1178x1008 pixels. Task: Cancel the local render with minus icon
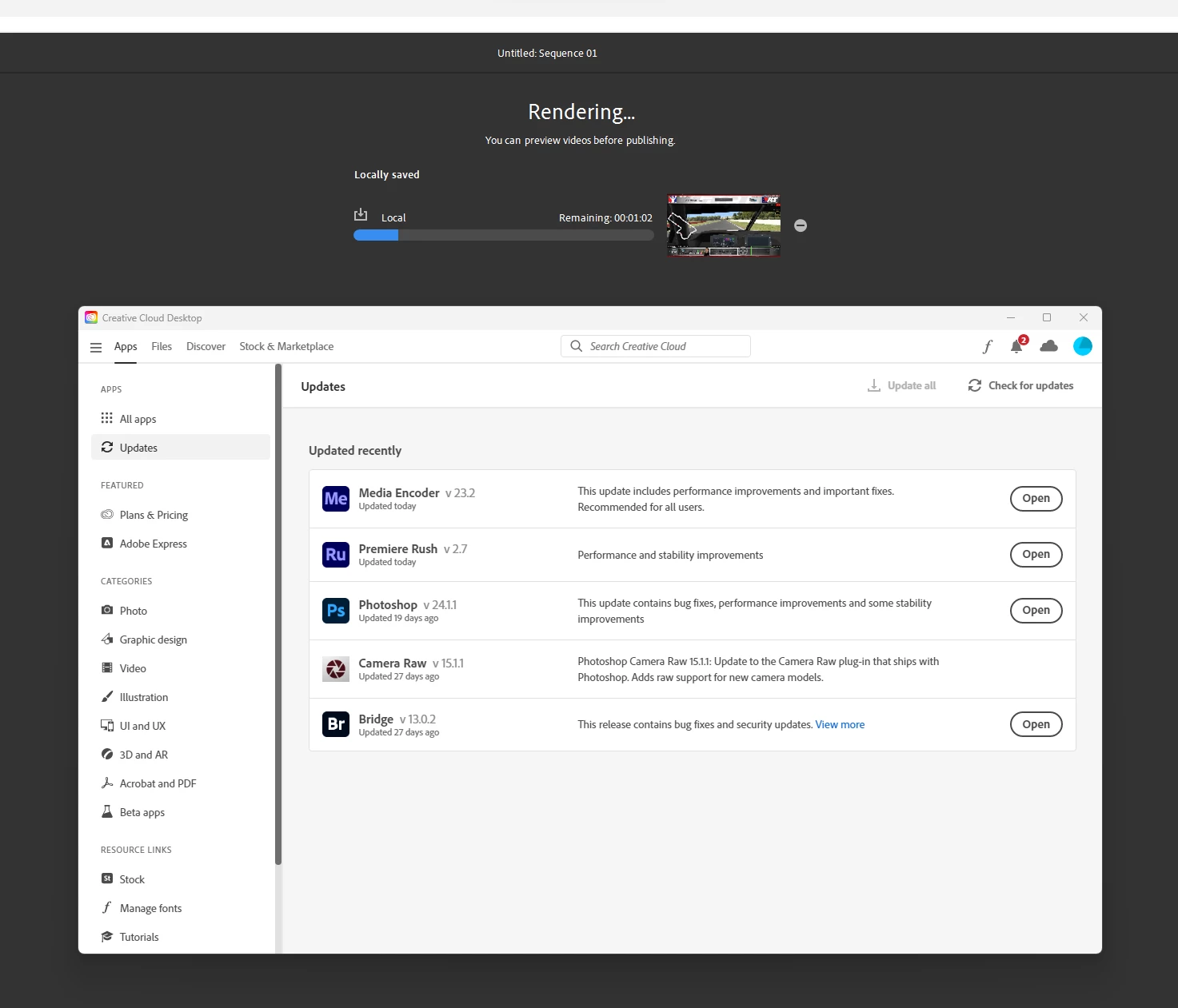click(801, 225)
